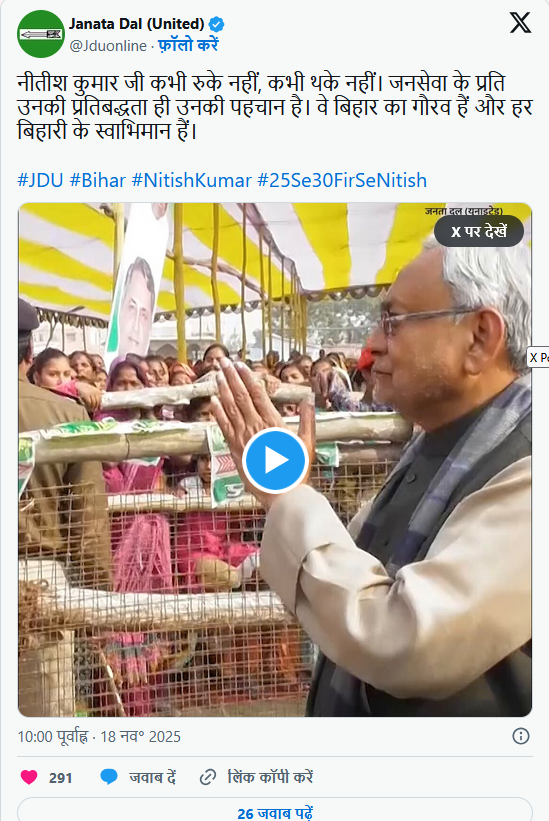Open the #JDU hashtag
The image size is (549, 821).
(40, 181)
